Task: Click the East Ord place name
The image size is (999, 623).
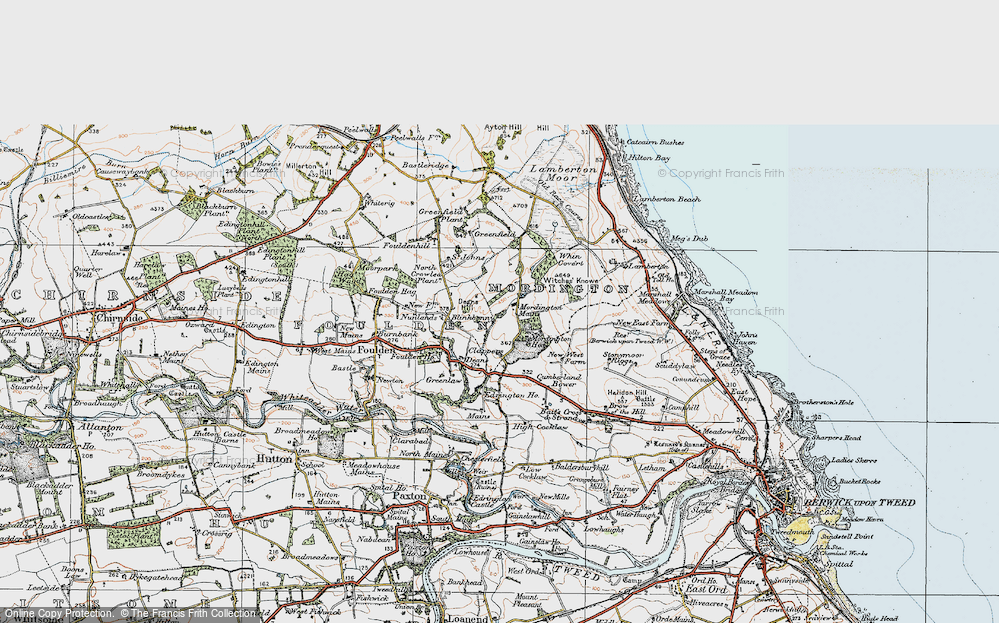Action: point(707,589)
